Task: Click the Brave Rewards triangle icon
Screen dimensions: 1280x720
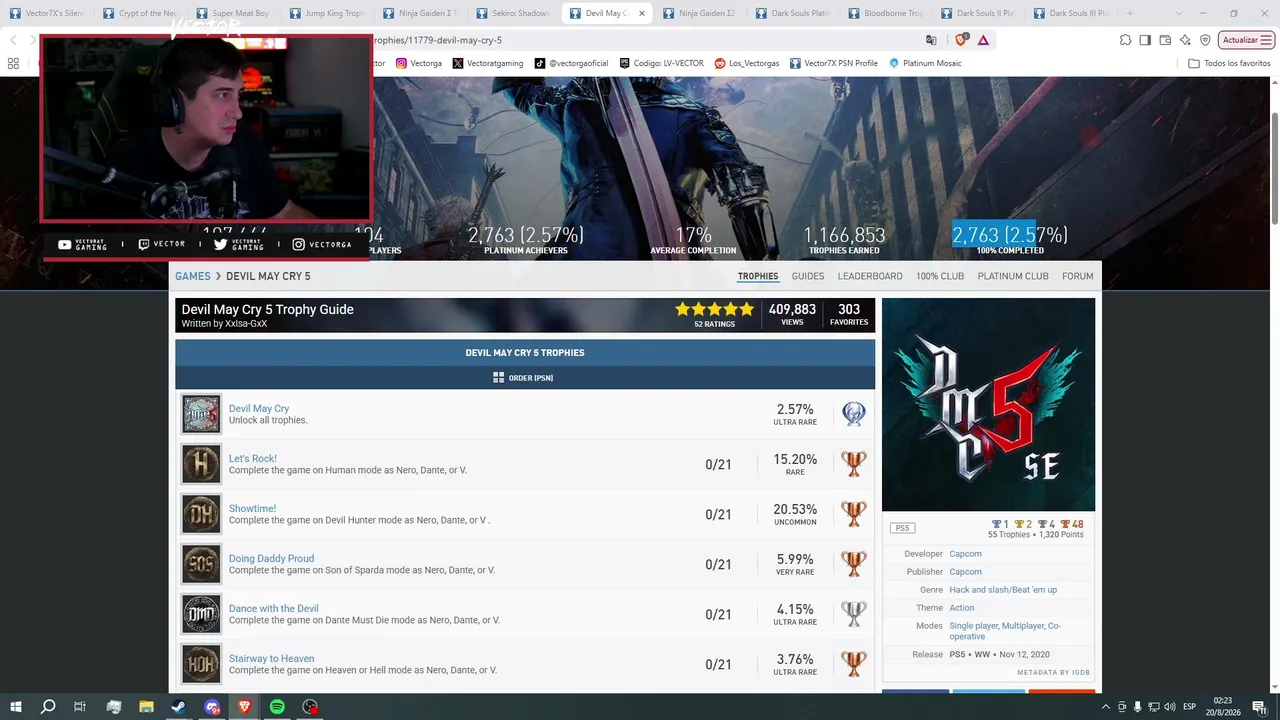Action: (984, 40)
